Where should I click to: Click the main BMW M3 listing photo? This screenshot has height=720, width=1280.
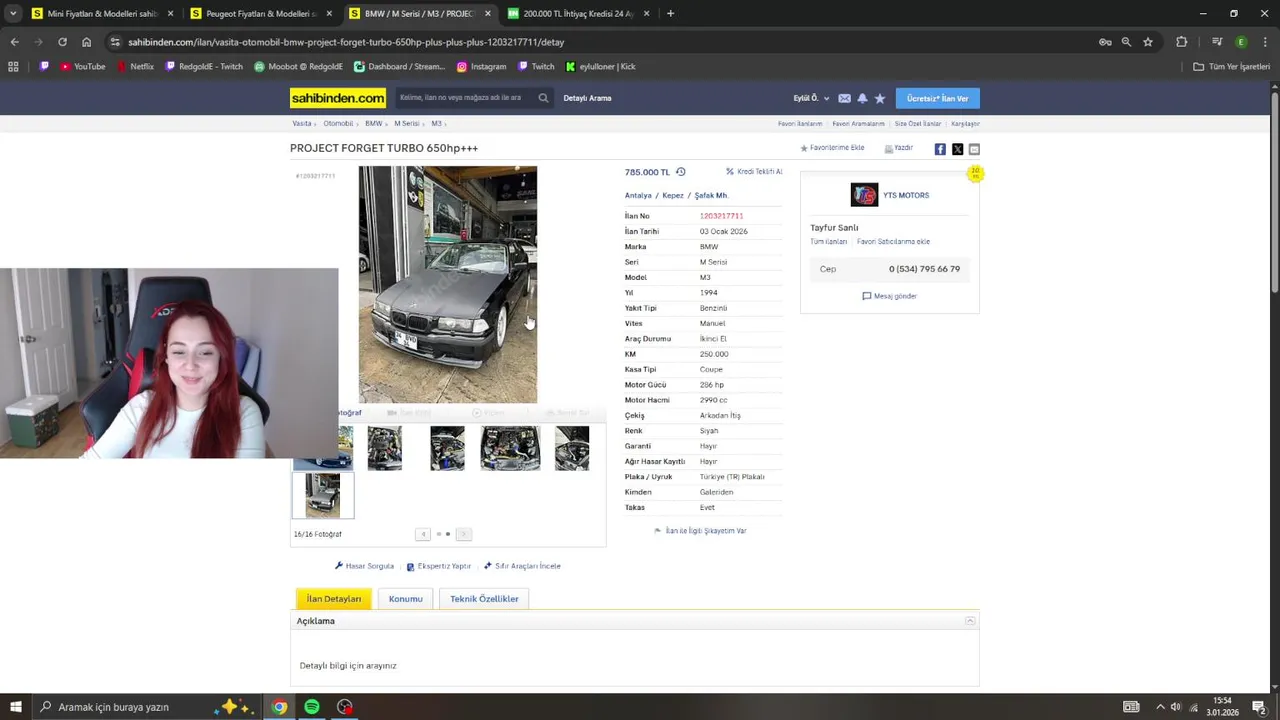coord(448,285)
